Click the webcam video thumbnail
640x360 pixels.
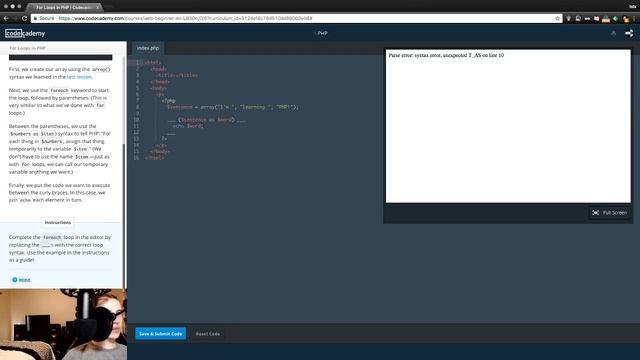point(63,324)
